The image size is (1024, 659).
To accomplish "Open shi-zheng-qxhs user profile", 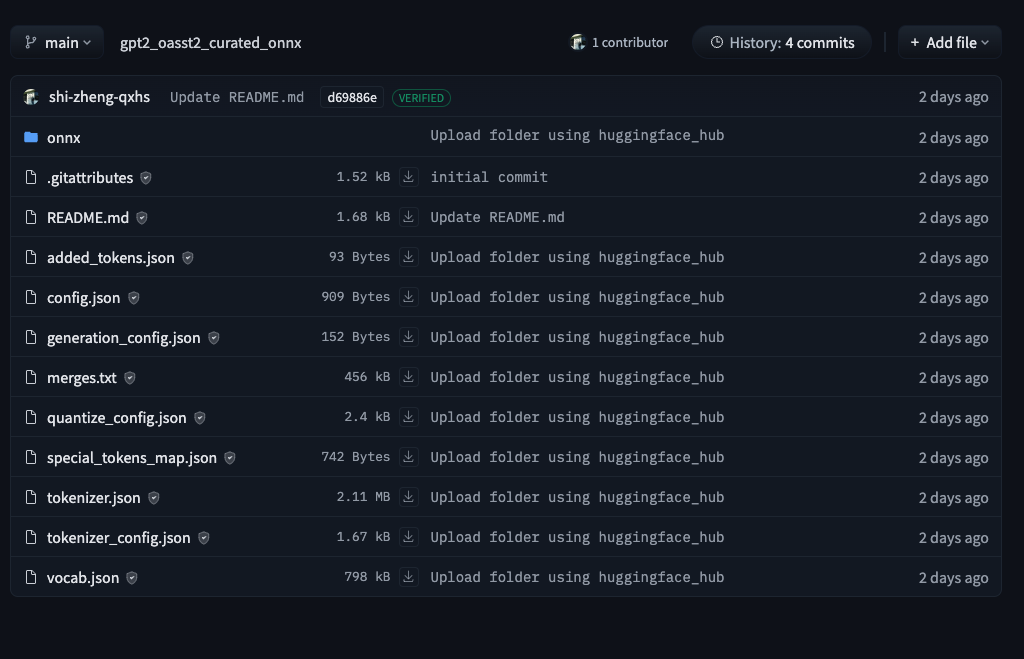I will pyautogui.click(x=99, y=97).
